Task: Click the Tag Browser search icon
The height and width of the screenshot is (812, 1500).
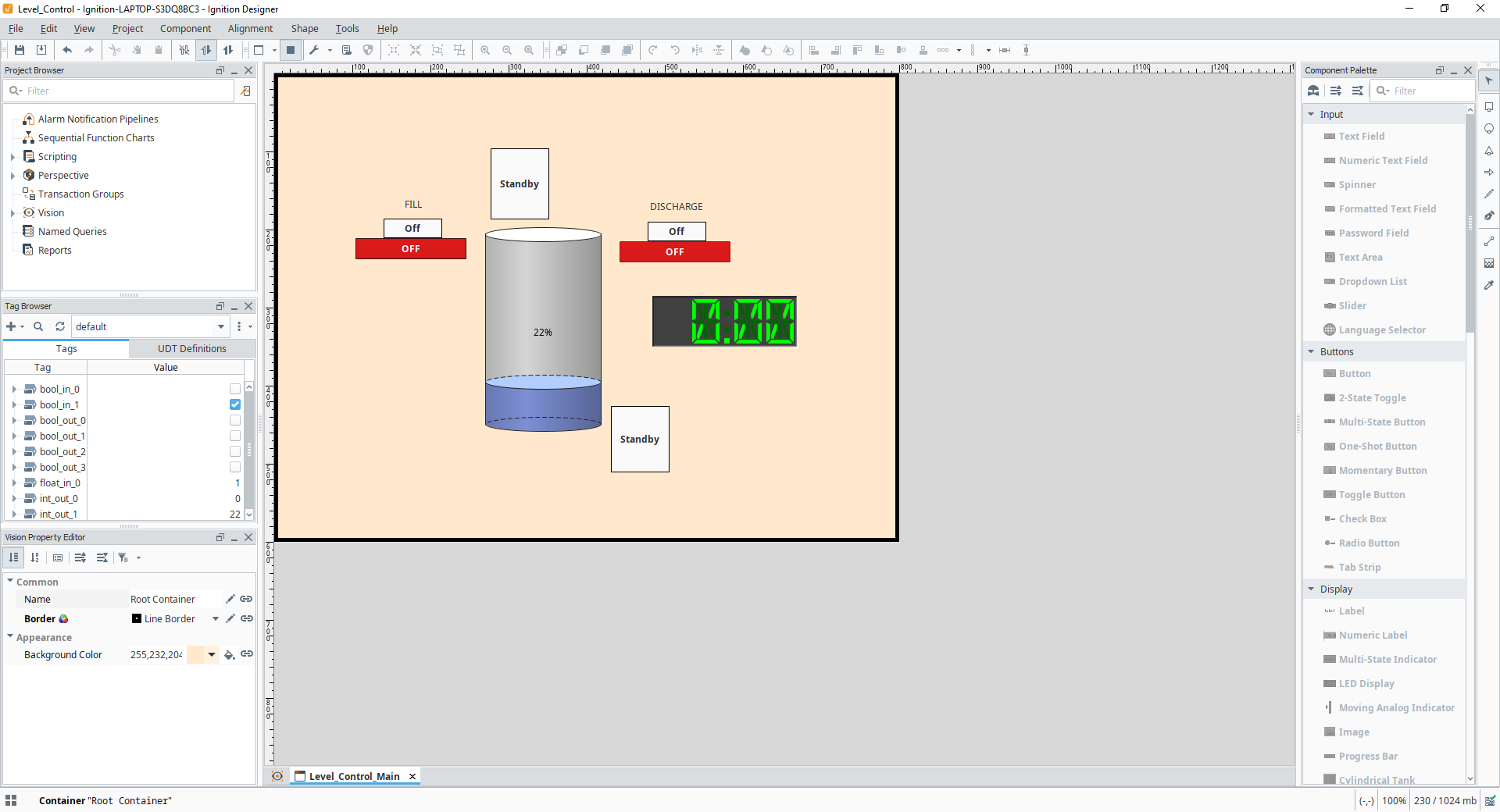Action: [38, 326]
